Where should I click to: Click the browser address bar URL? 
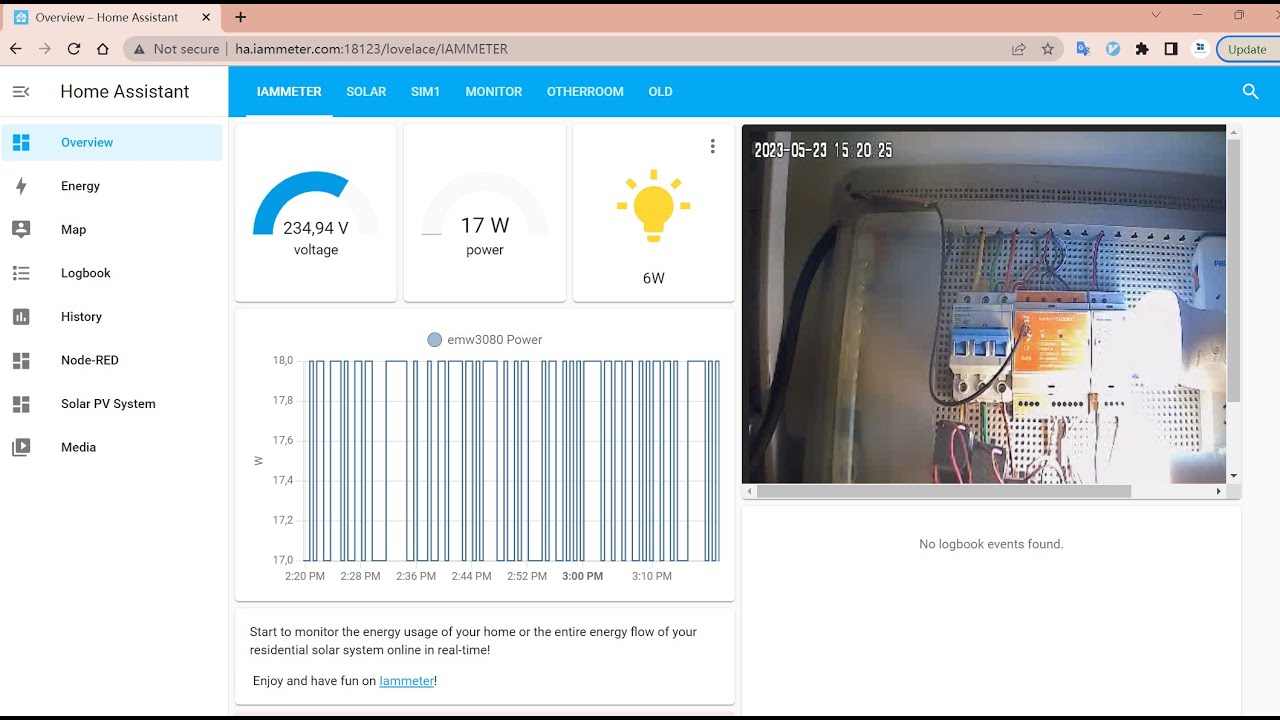pyautogui.click(x=371, y=48)
